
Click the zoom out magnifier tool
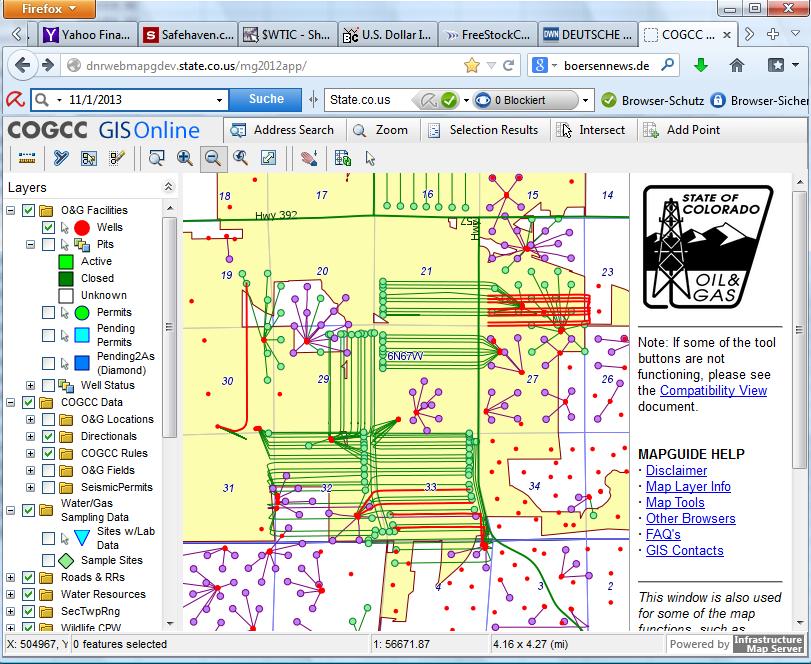pos(212,158)
